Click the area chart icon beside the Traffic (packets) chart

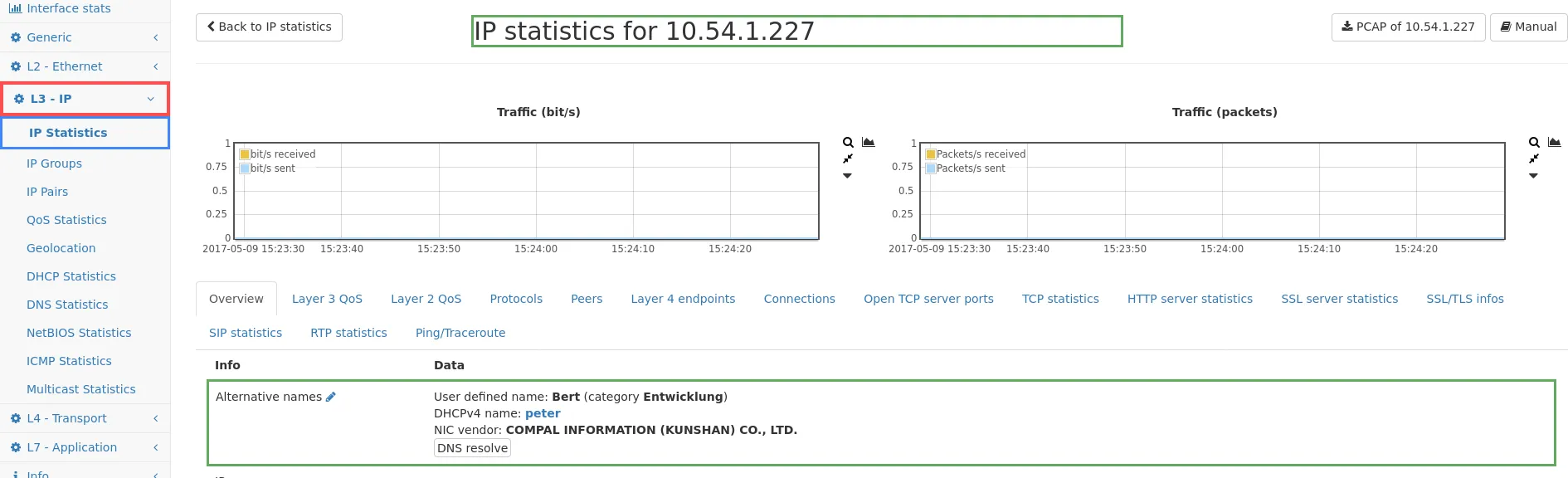(x=1554, y=143)
